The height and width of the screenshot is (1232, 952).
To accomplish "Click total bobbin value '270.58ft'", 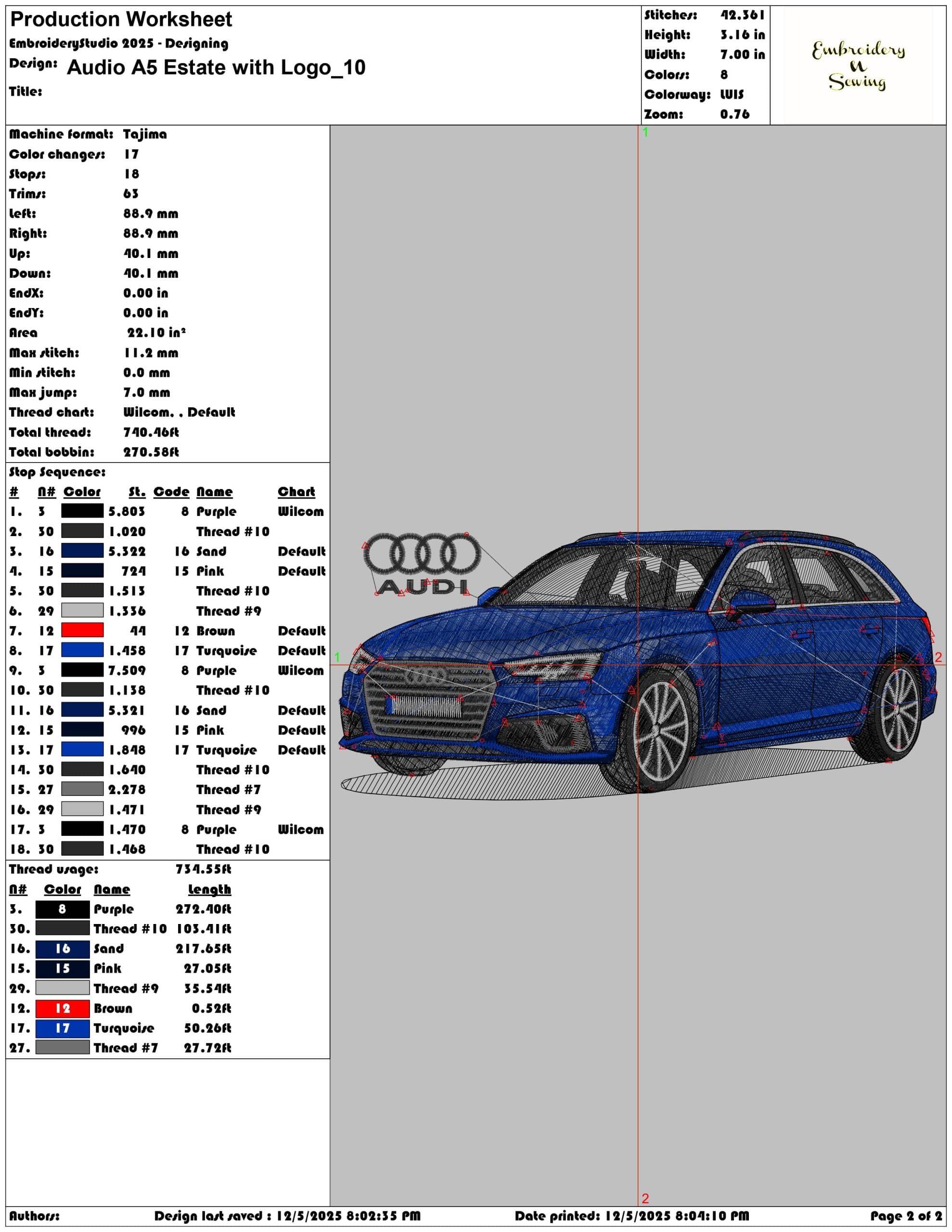I will tap(151, 452).
